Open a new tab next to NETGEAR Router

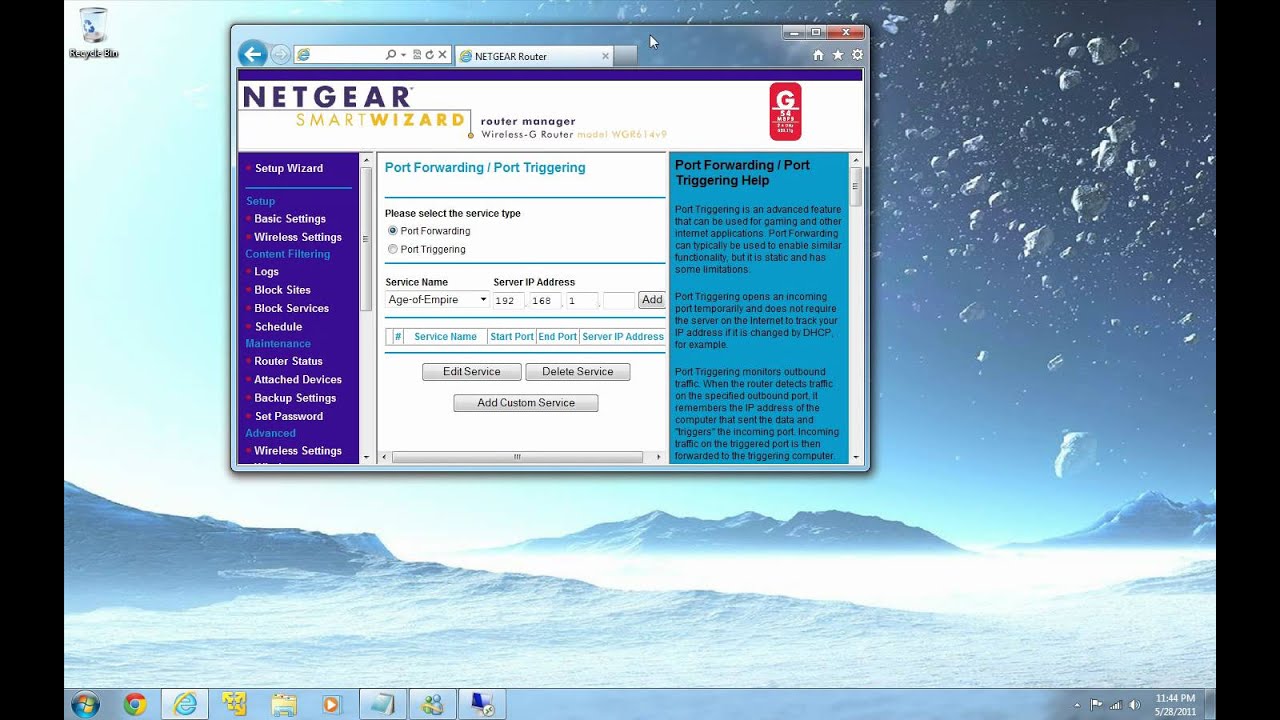(625, 56)
